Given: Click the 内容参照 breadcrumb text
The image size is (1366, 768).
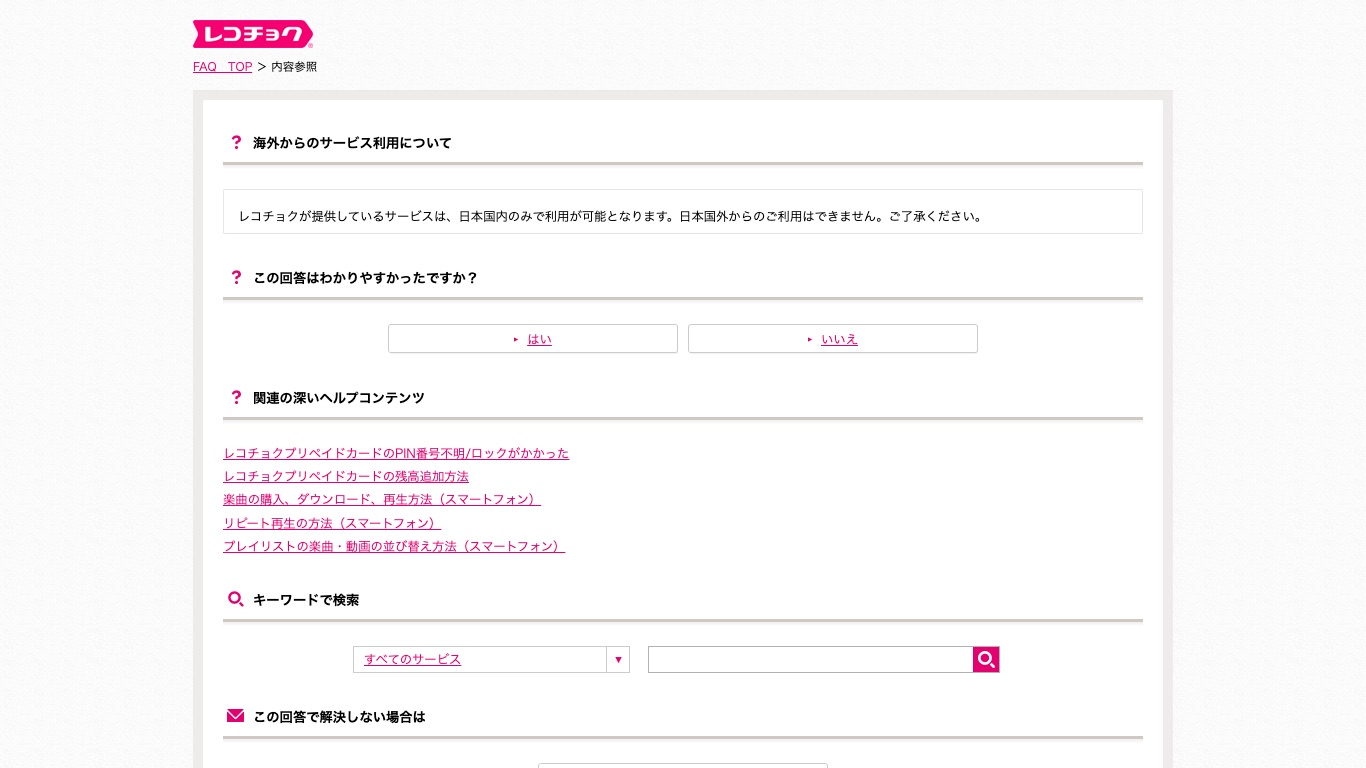Looking at the screenshot, I should (294, 67).
